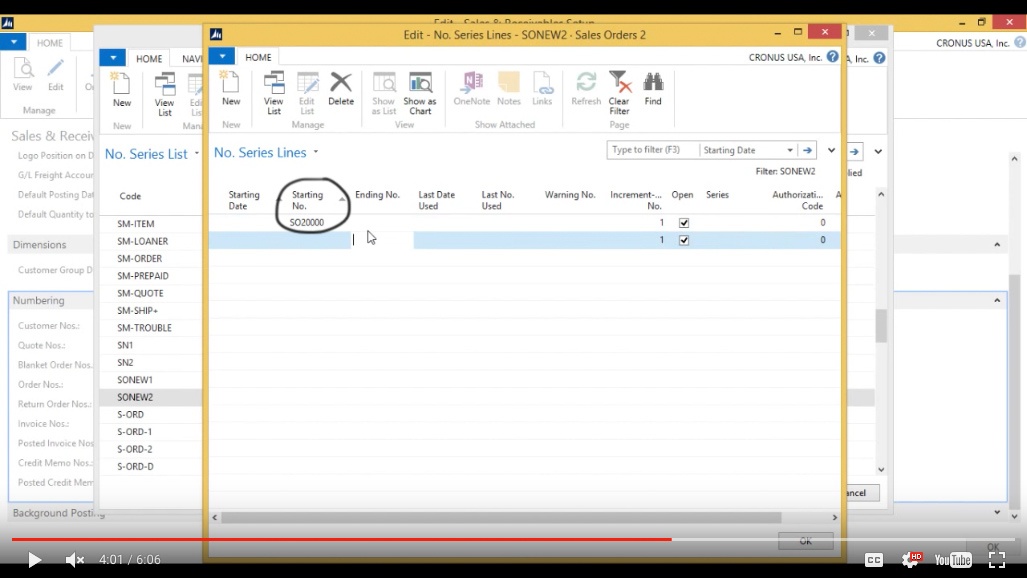Play the video
This screenshot has width=1027, height=578.
(34, 560)
